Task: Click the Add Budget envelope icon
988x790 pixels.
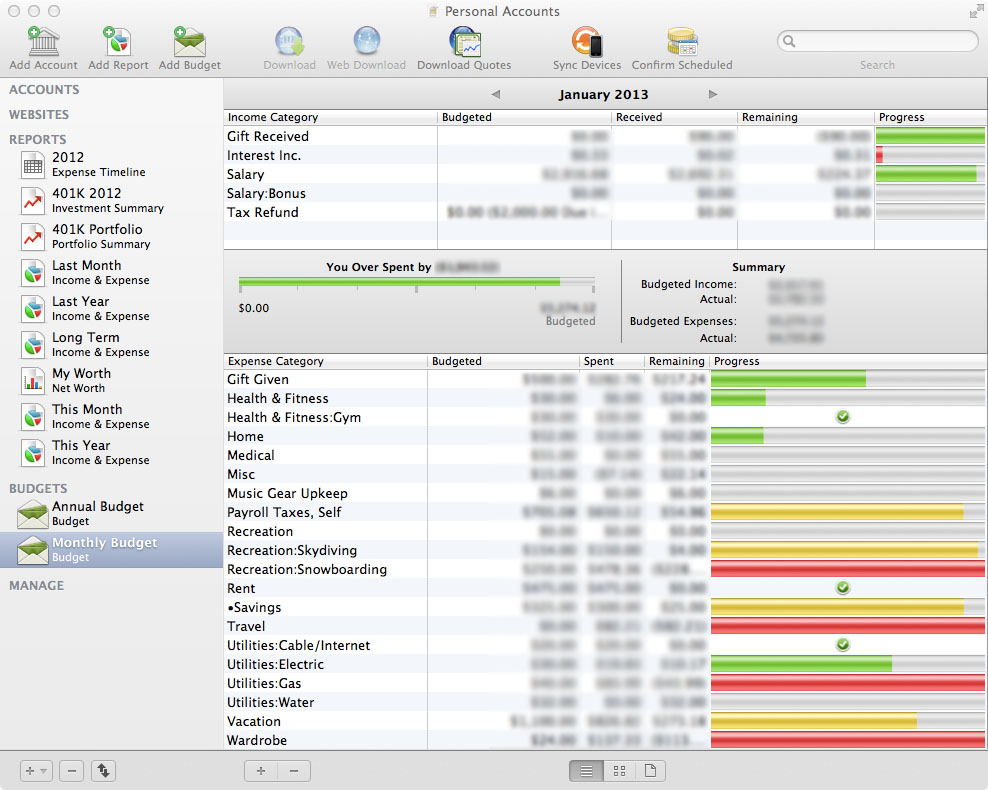Action: pos(189,43)
